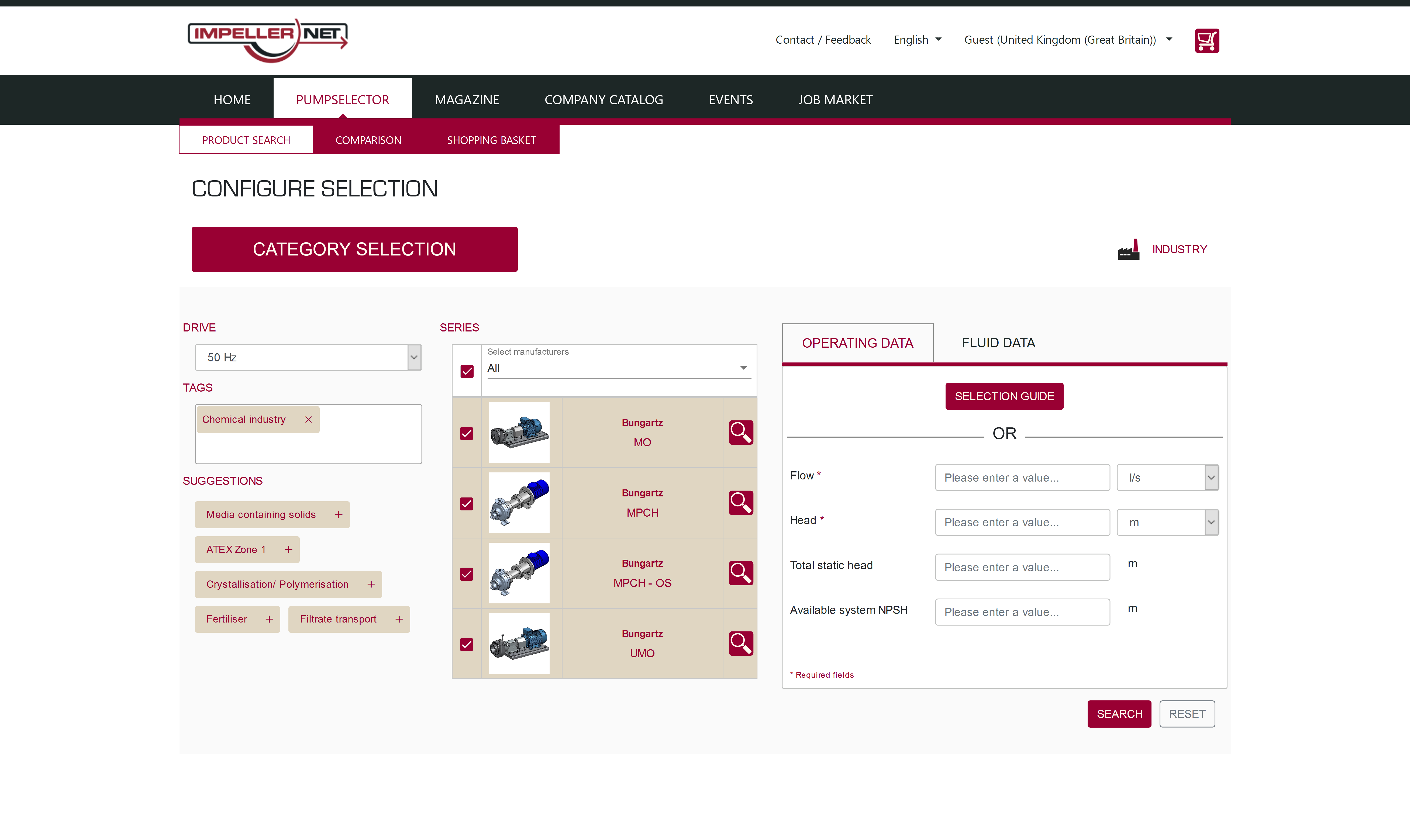Uncheck the Bungartz MO series checkbox
This screenshot has height=840, width=1424.
pyautogui.click(x=466, y=434)
